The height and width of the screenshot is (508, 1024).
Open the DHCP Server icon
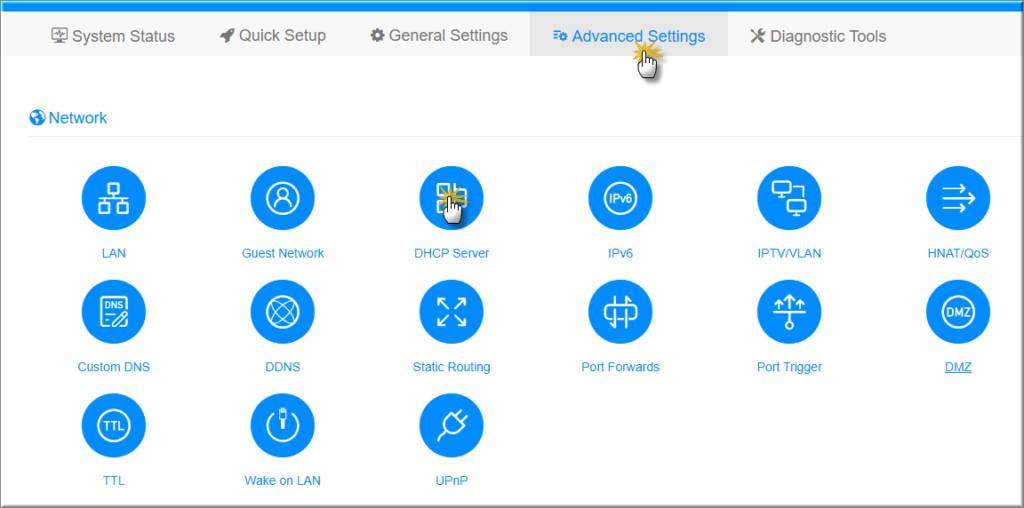tap(451, 198)
